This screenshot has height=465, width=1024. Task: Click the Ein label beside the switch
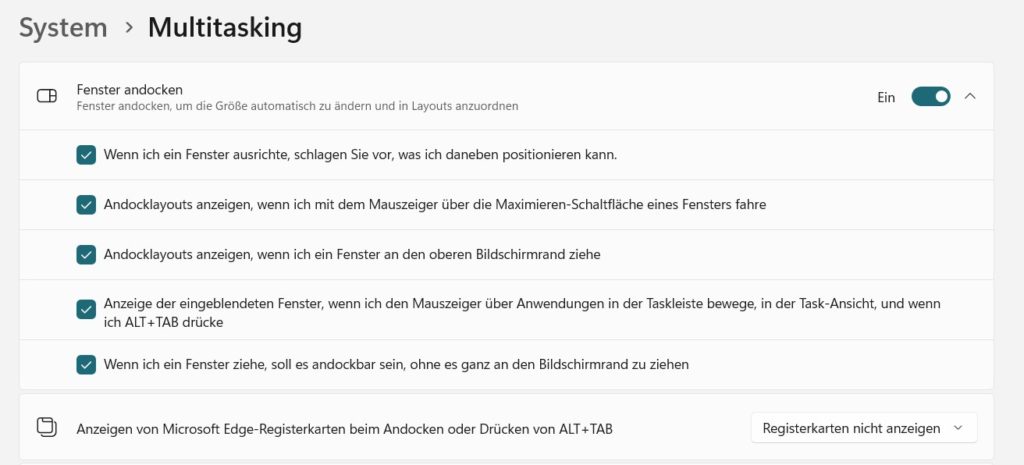[886, 97]
